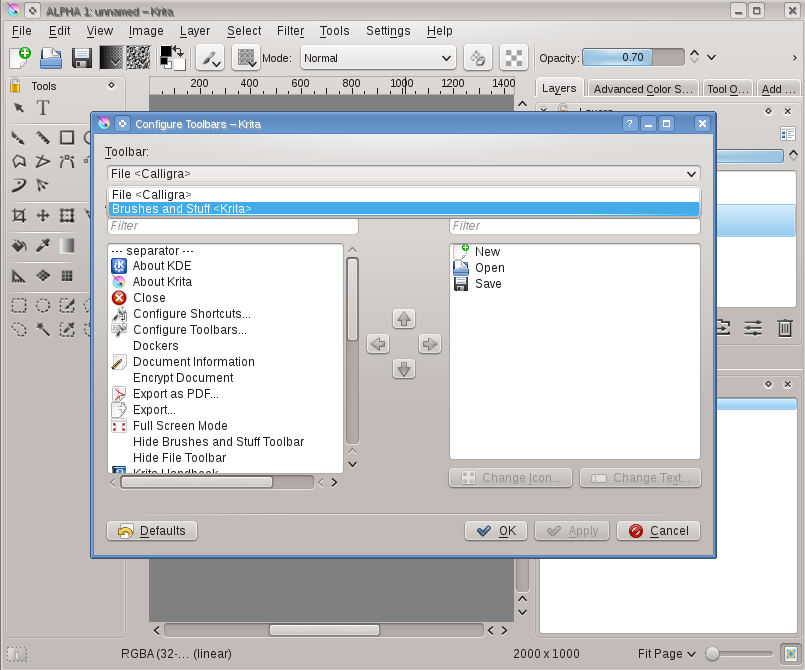
Task: Click the Save toolbar icon
Action: pyautogui.click(x=82, y=58)
